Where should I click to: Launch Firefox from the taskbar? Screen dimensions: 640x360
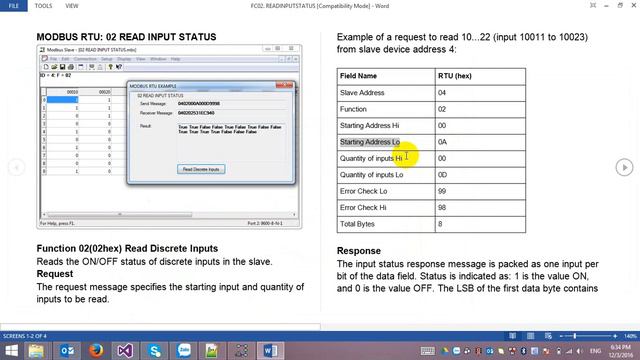coord(96,351)
